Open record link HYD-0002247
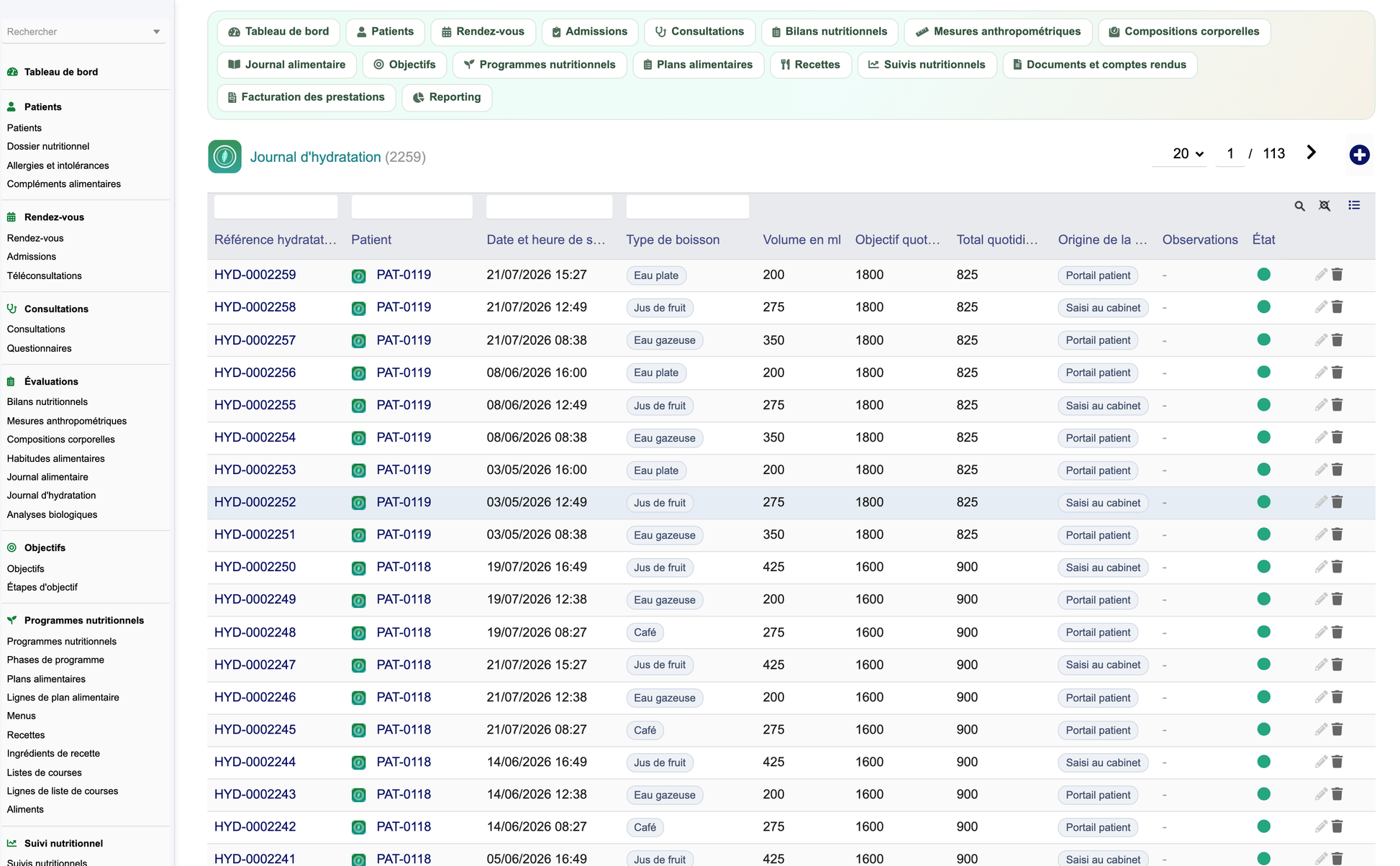The height and width of the screenshot is (866, 1400). point(255,665)
